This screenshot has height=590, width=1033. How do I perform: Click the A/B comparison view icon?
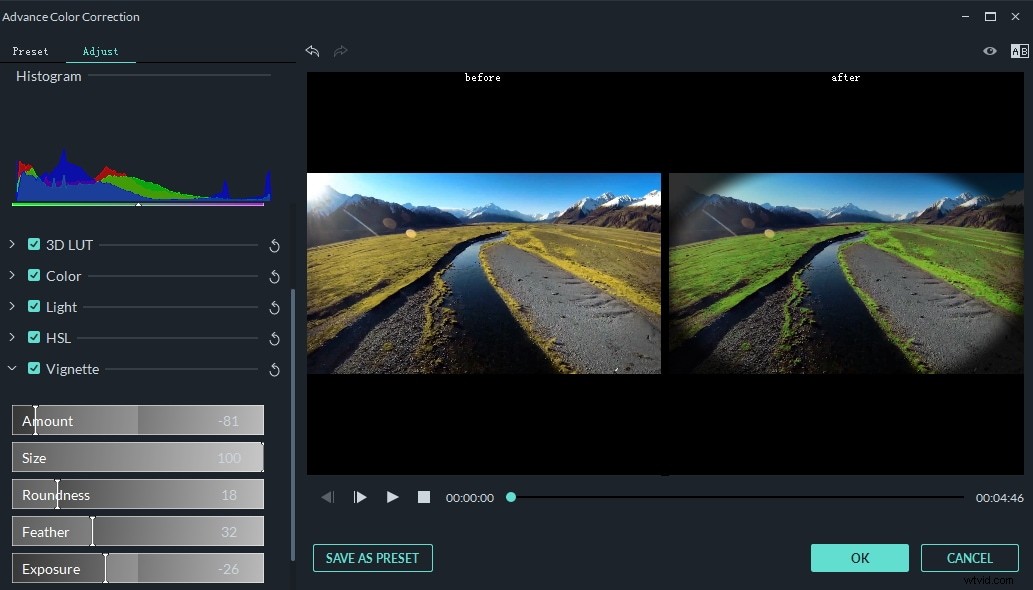(1019, 51)
